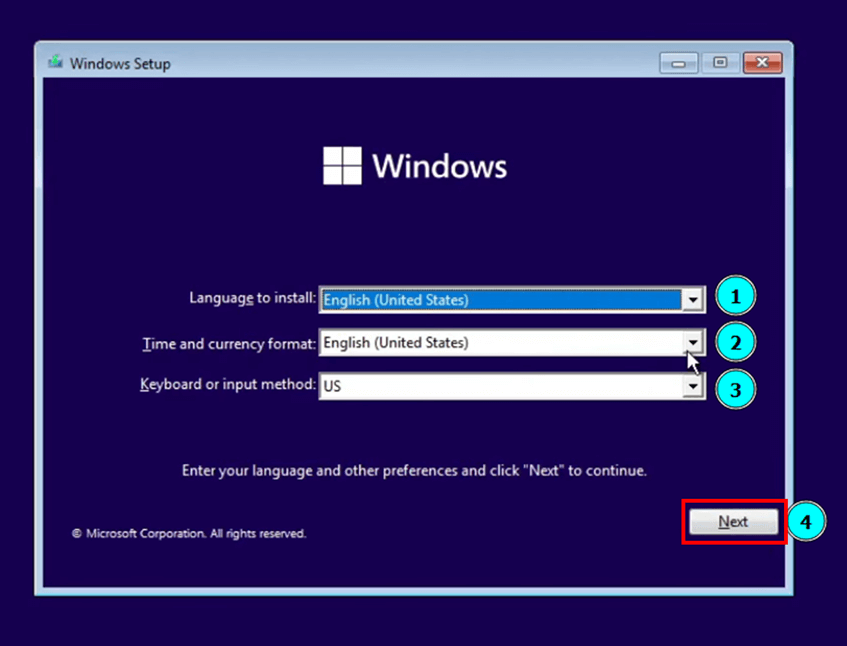Click the Windows Setup title bar icon
847x646 pixels.
[x=56, y=62]
